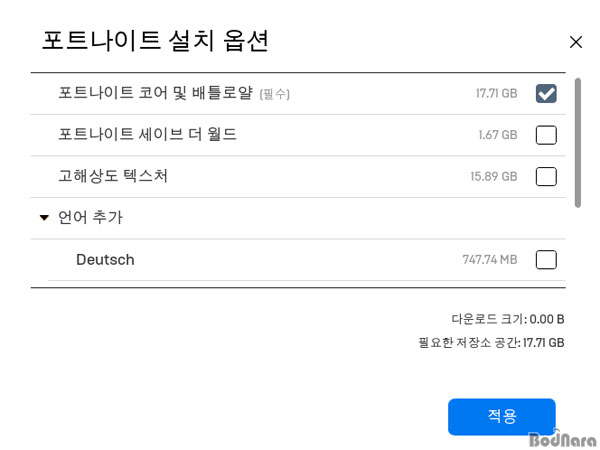Click the 15.89 GB size label
The image size is (600, 450).
494,176
